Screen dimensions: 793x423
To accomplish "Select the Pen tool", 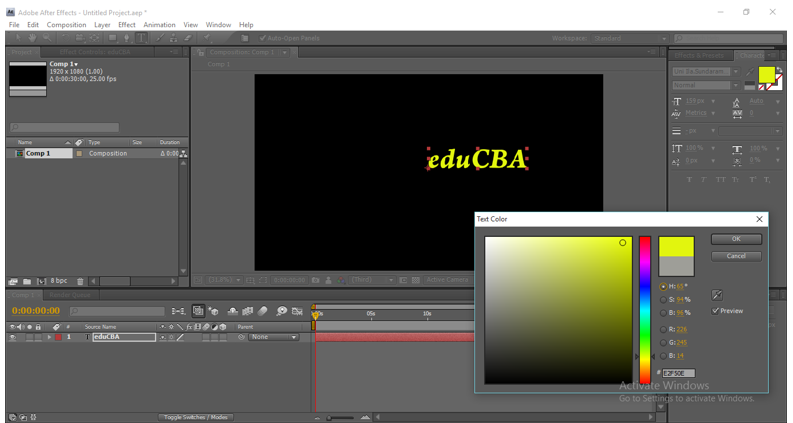I will (126, 38).
